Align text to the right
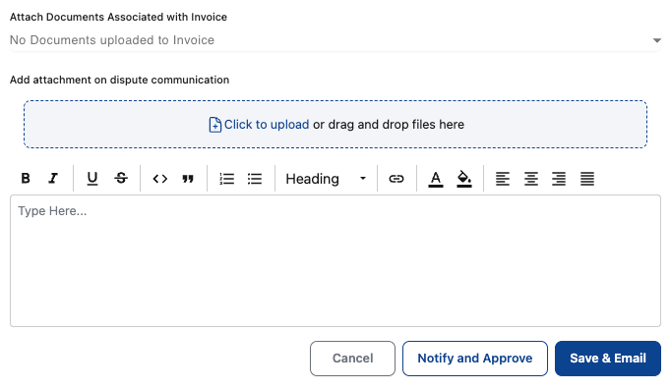 [x=558, y=179]
